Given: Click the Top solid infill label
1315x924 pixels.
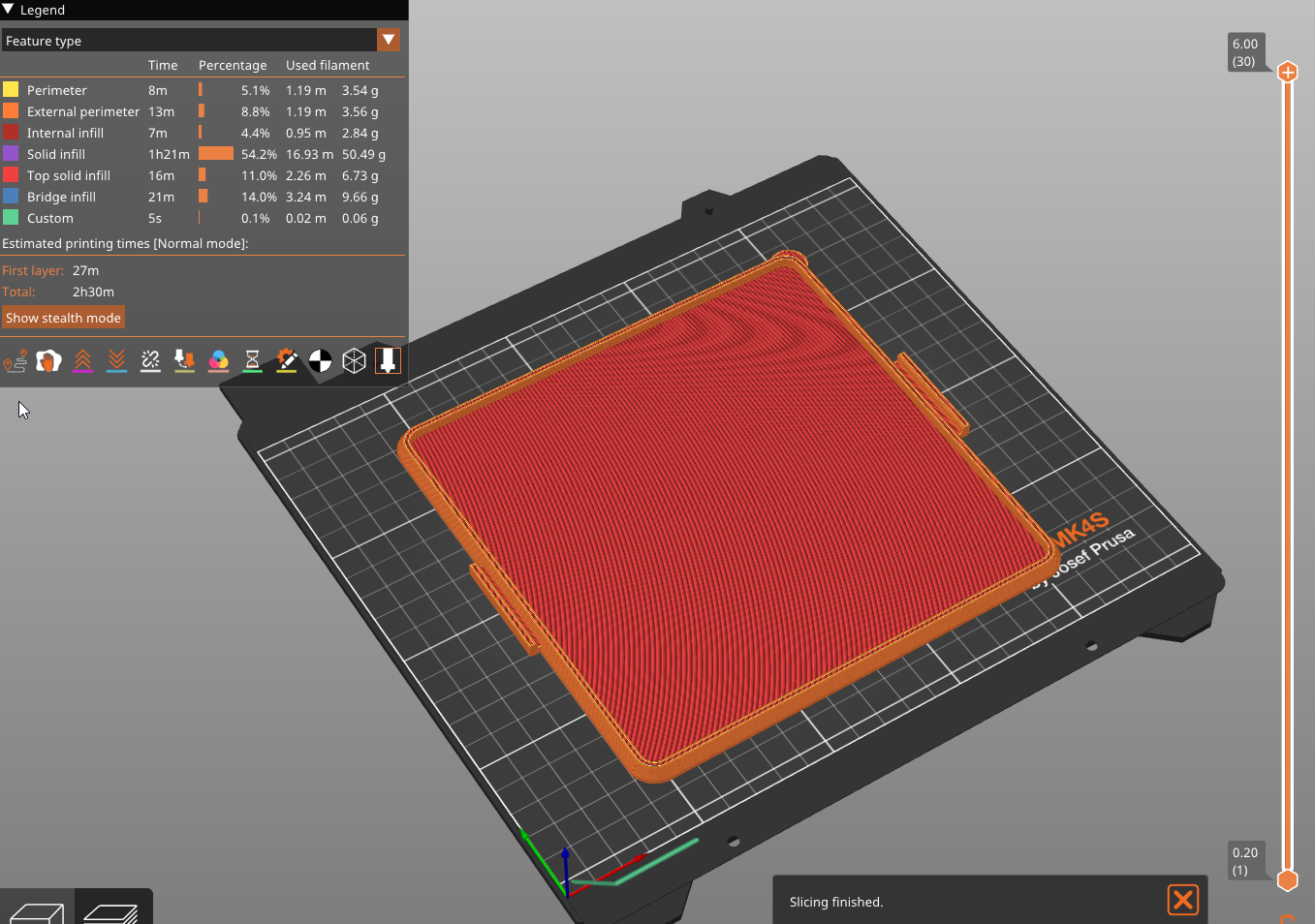Looking at the screenshot, I should [69, 175].
